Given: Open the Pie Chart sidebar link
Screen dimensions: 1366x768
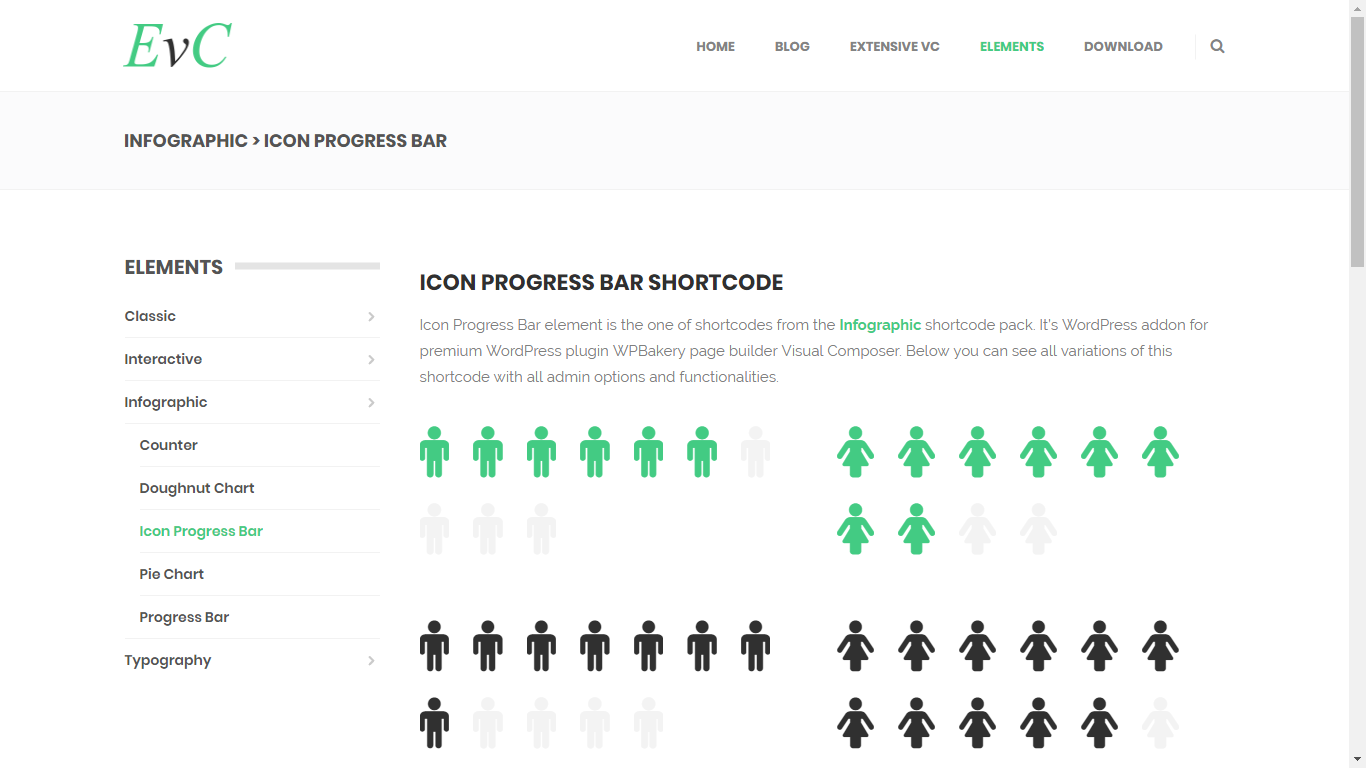Looking at the screenshot, I should tap(171, 574).
